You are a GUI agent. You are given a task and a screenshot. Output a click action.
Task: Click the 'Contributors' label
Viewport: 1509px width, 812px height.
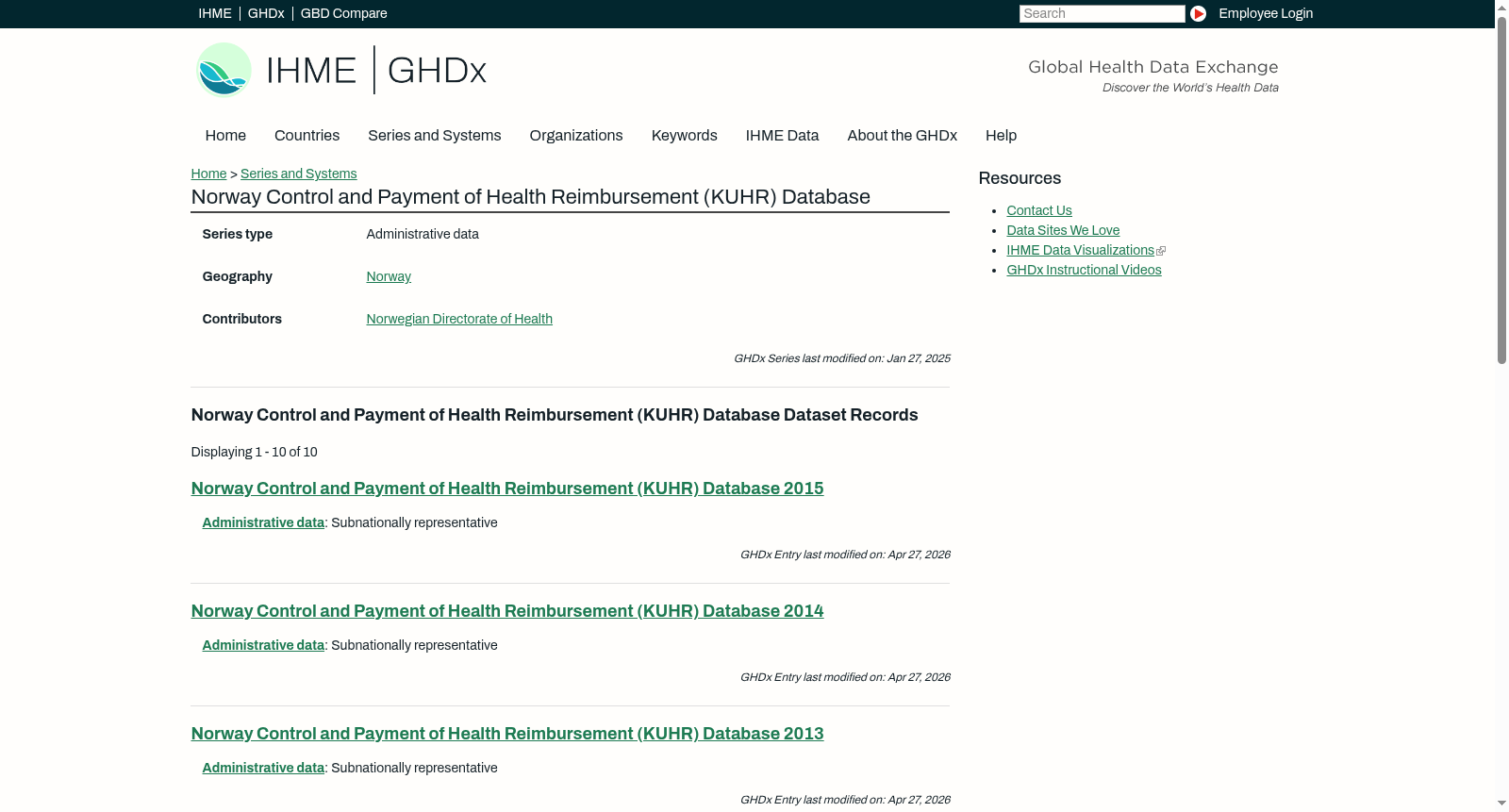pyautogui.click(x=241, y=319)
